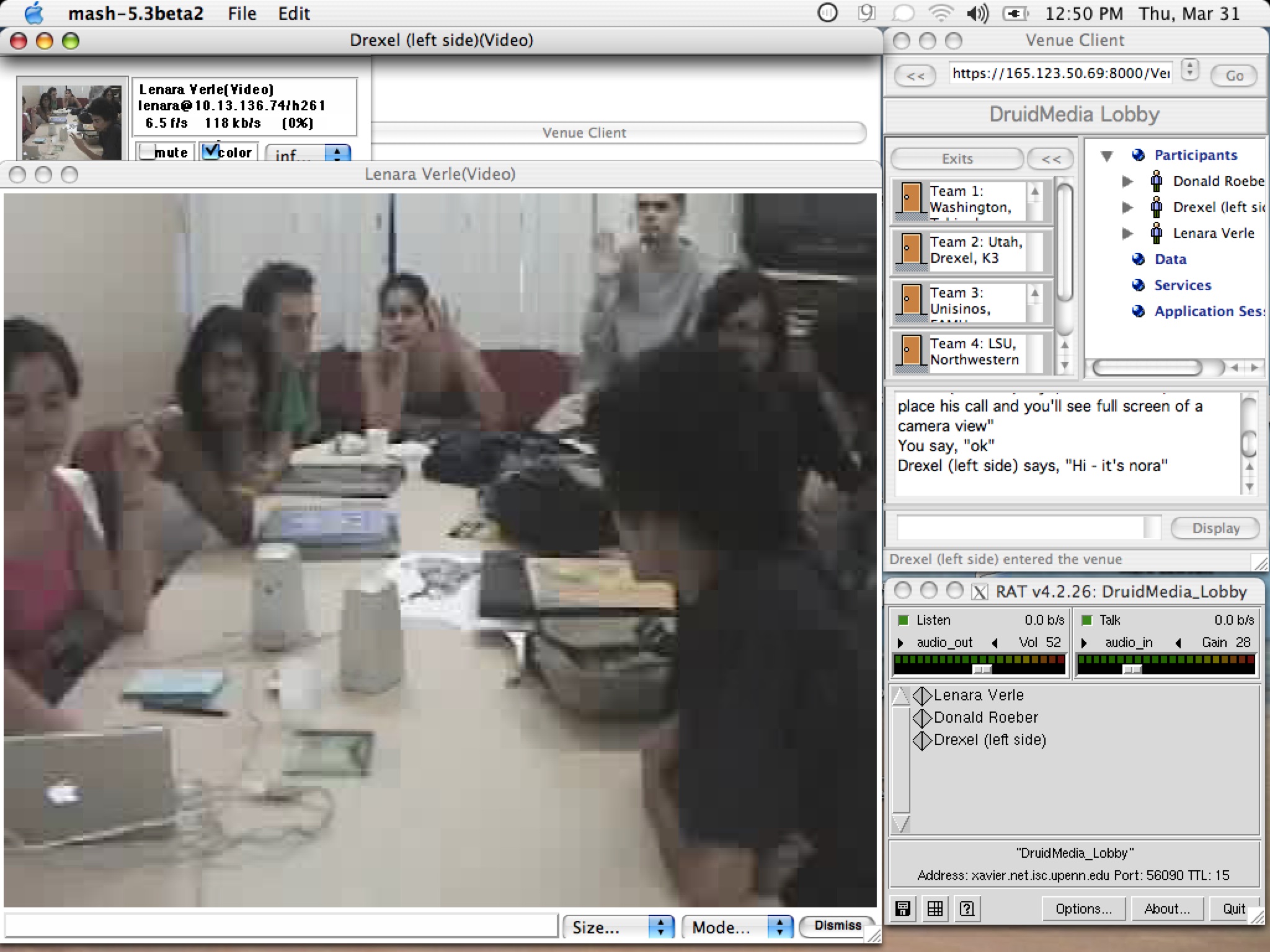The width and height of the screenshot is (1270, 952).
Task: Click the grid matrix icon in RAT
Action: pos(935,909)
